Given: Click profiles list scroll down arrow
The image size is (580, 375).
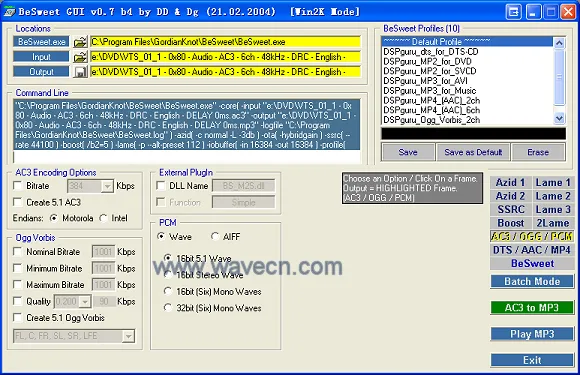Looking at the screenshot, I should click(559, 118).
